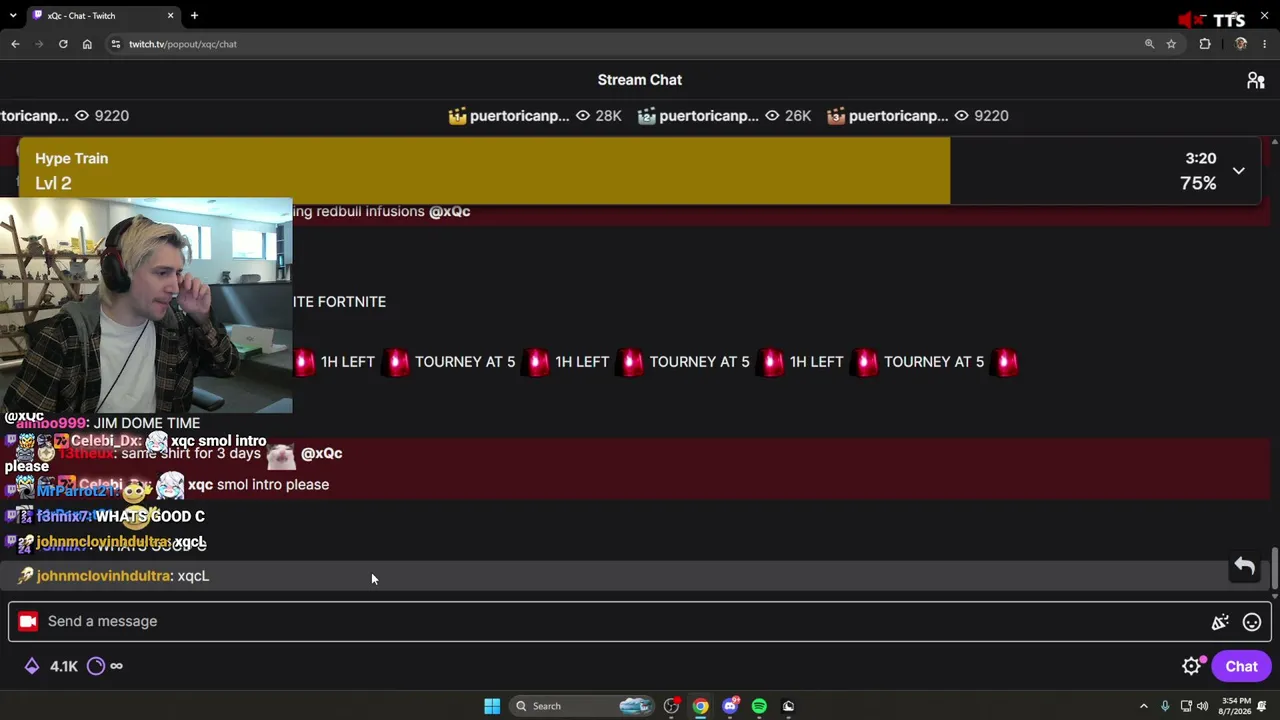Open the Spotify icon on the taskbar
The height and width of the screenshot is (720, 1280).
(759, 706)
